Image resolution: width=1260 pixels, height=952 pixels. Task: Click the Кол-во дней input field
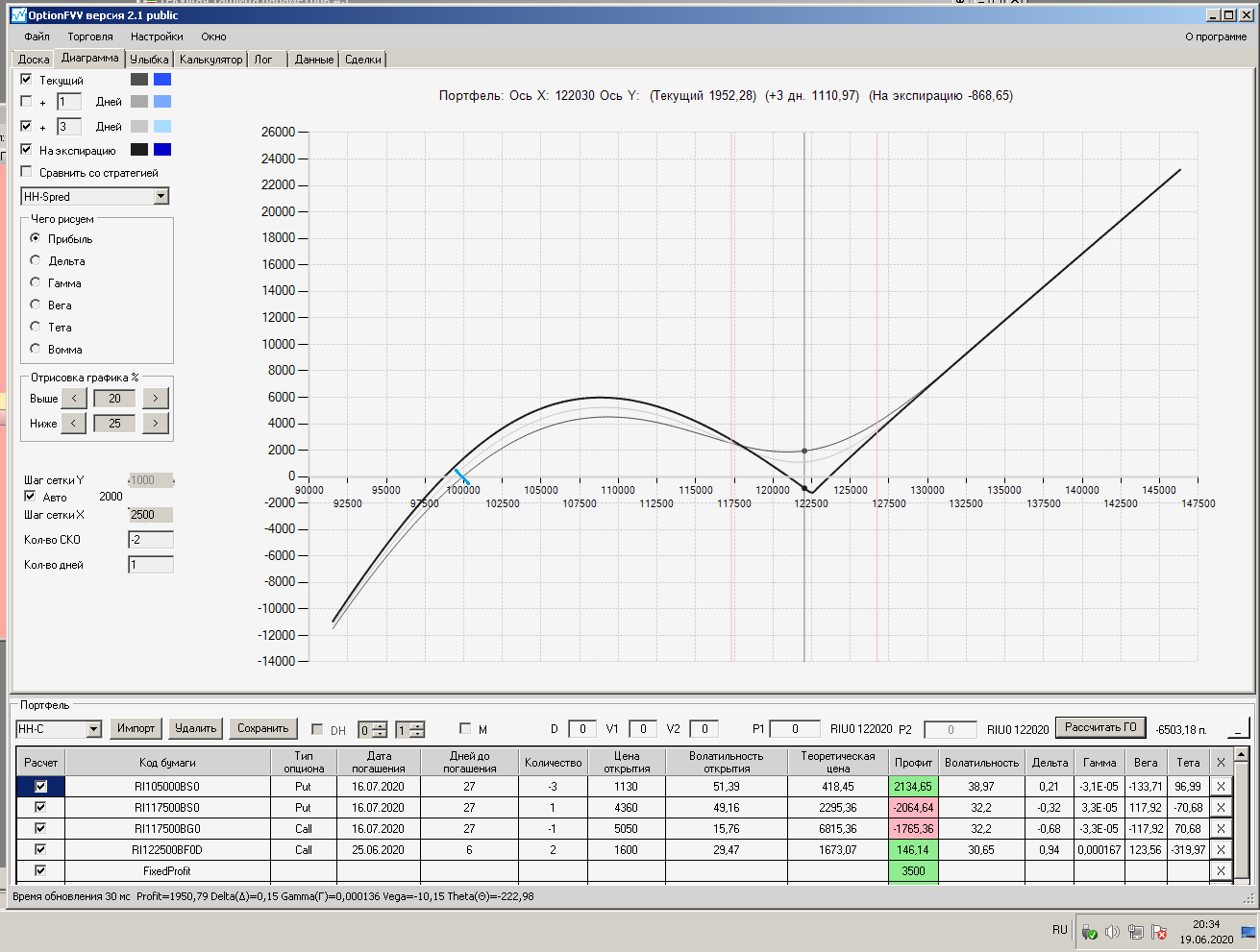coord(151,565)
